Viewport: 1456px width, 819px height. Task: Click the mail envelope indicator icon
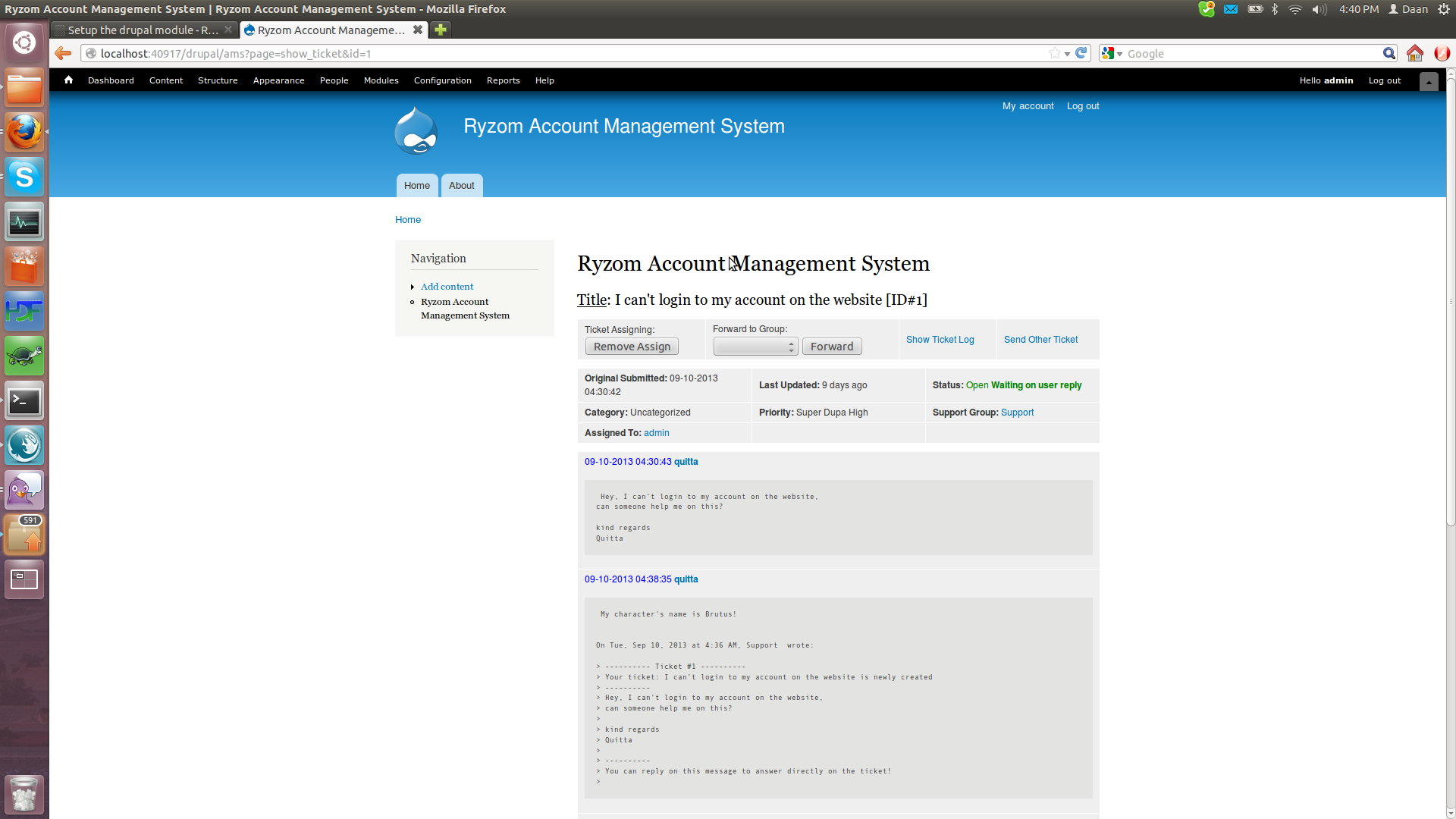(1231, 9)
